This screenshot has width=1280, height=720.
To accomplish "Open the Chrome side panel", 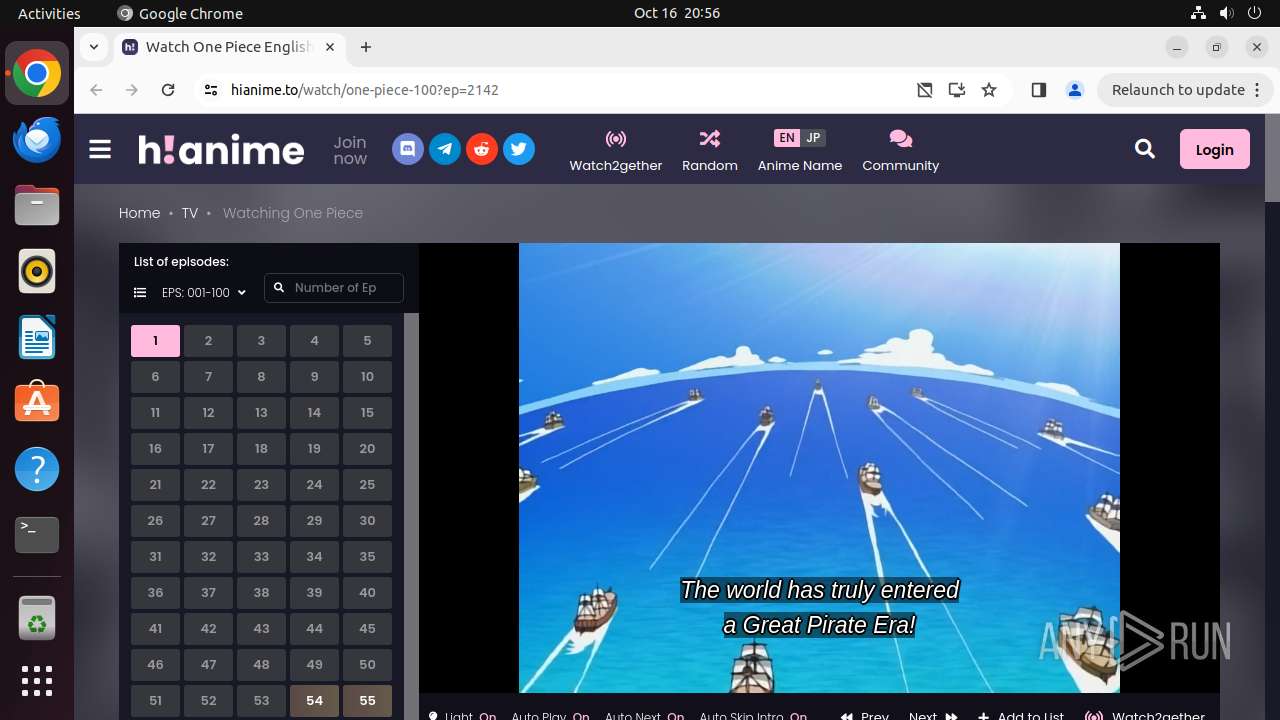I will click(x=1039, y=90).
